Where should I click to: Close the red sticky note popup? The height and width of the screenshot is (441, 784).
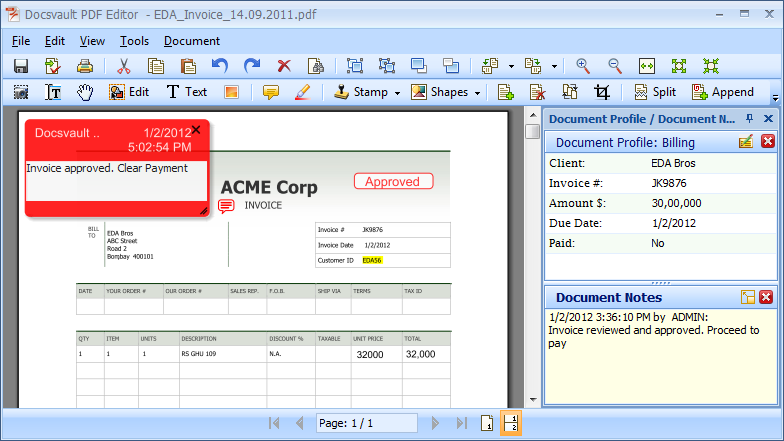[x=196, y=130]
